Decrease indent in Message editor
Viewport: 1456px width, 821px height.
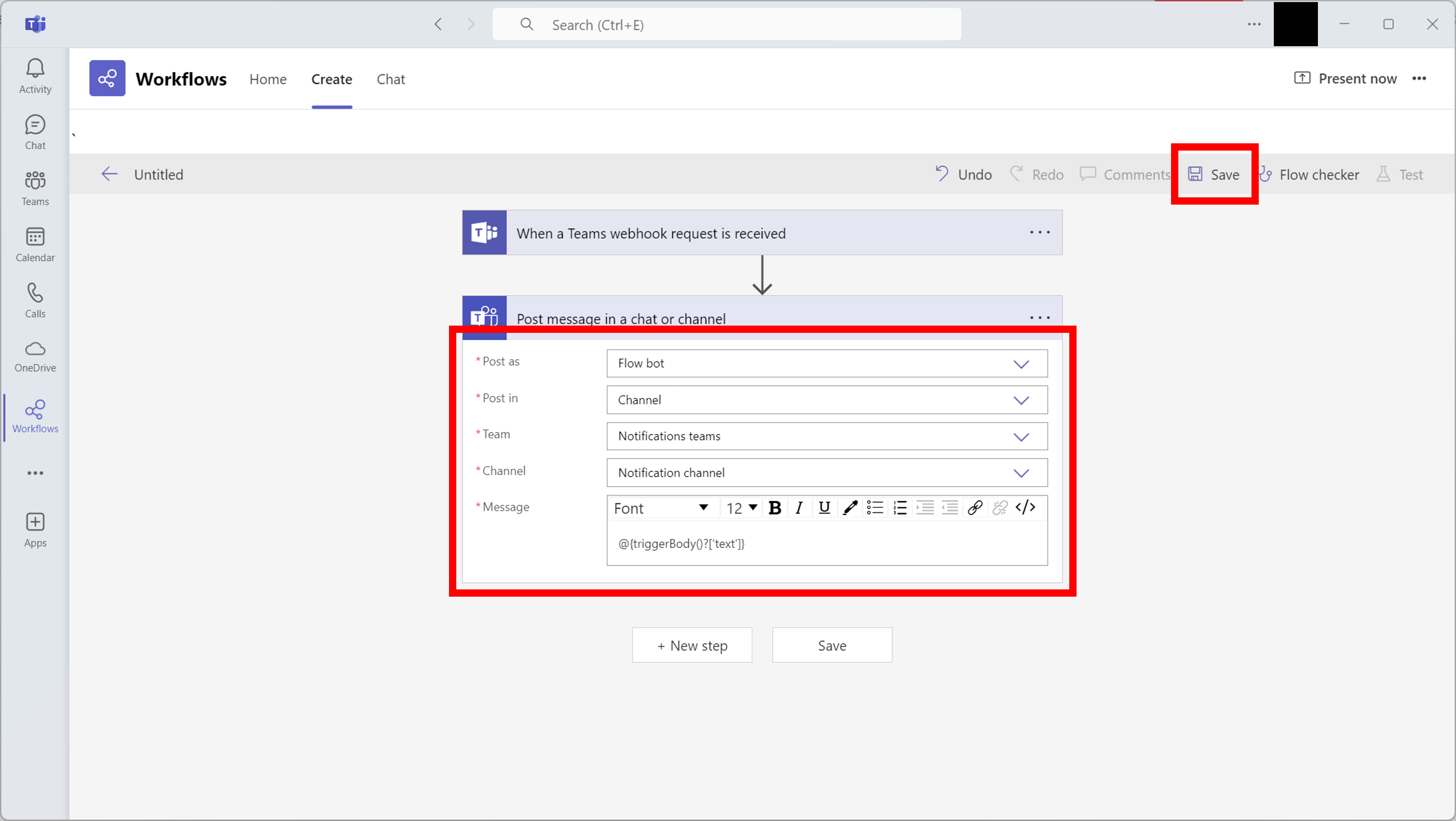pyautogui.click(x=949, y=508)
